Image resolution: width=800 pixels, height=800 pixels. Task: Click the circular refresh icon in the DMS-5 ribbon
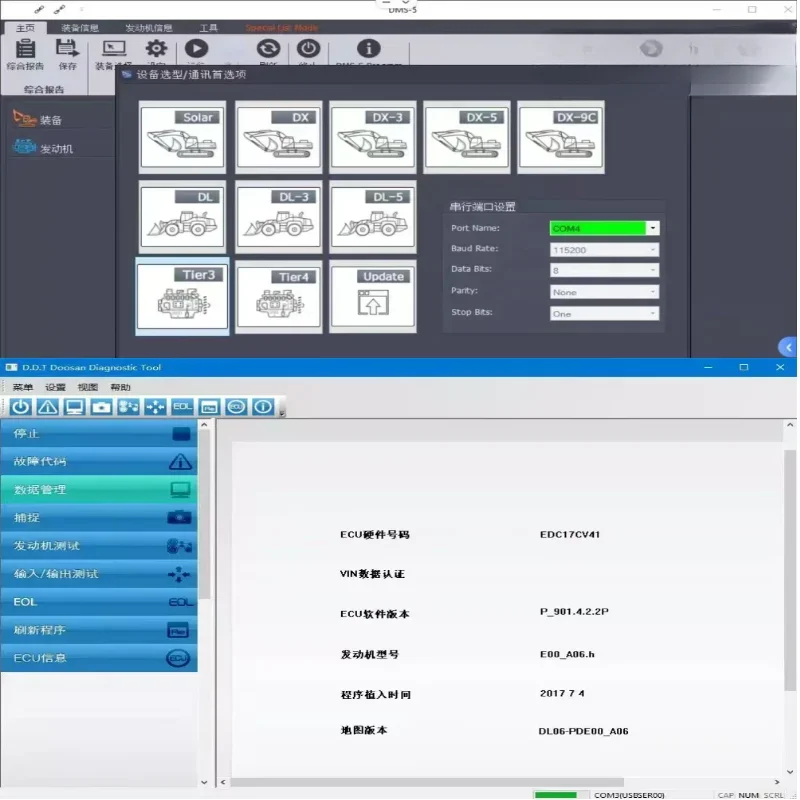(x=268, y=48)
